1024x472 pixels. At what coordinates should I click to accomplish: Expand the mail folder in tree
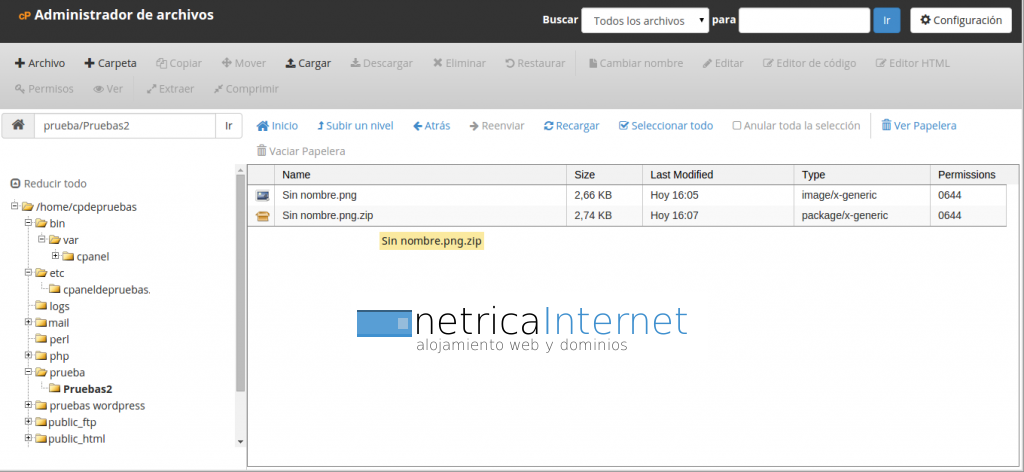tap(28, 323)
